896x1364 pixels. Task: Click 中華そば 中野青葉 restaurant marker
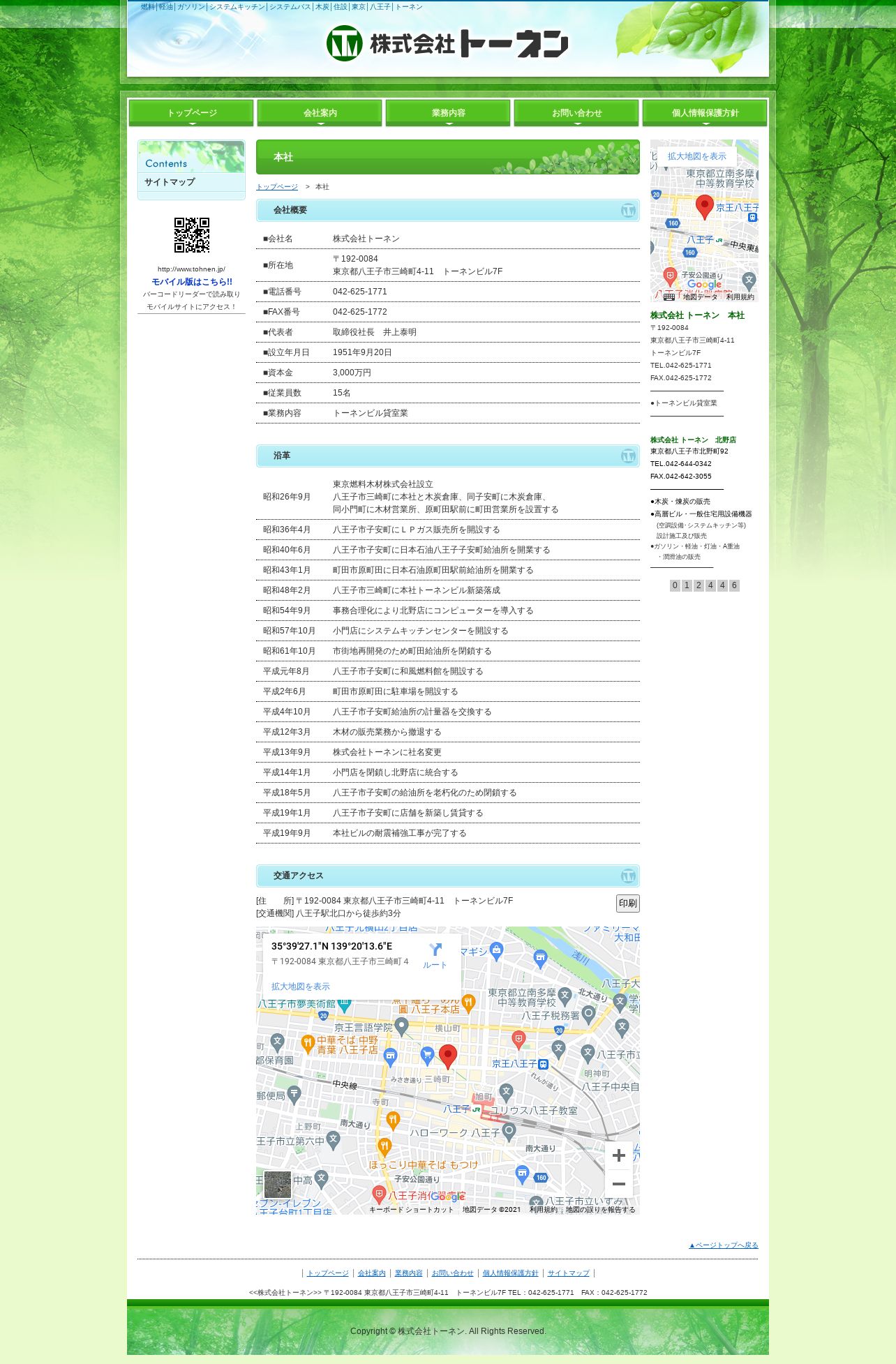pos(308,1044)
